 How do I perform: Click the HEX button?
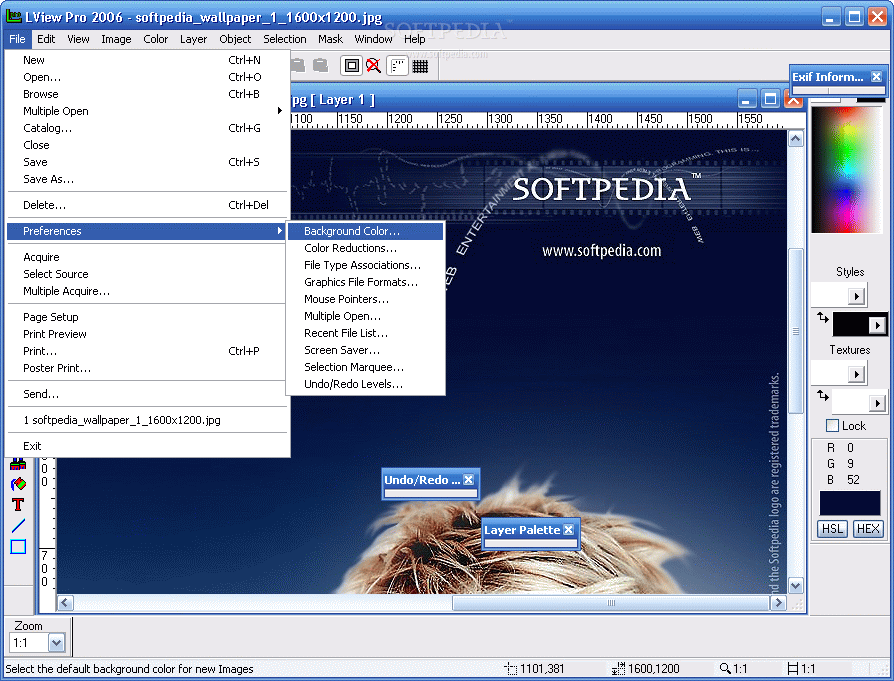click(868, 529)
